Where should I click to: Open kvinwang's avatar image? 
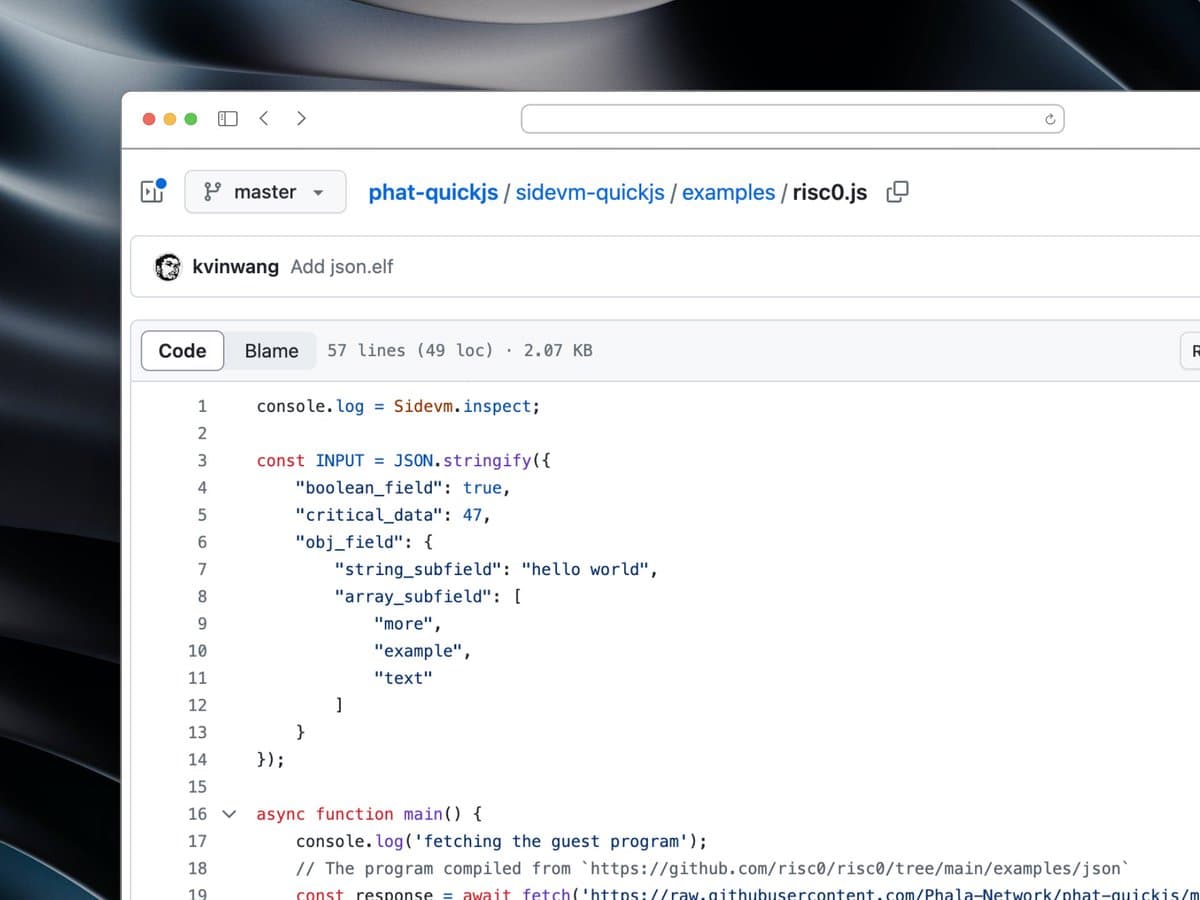(168, 267)
